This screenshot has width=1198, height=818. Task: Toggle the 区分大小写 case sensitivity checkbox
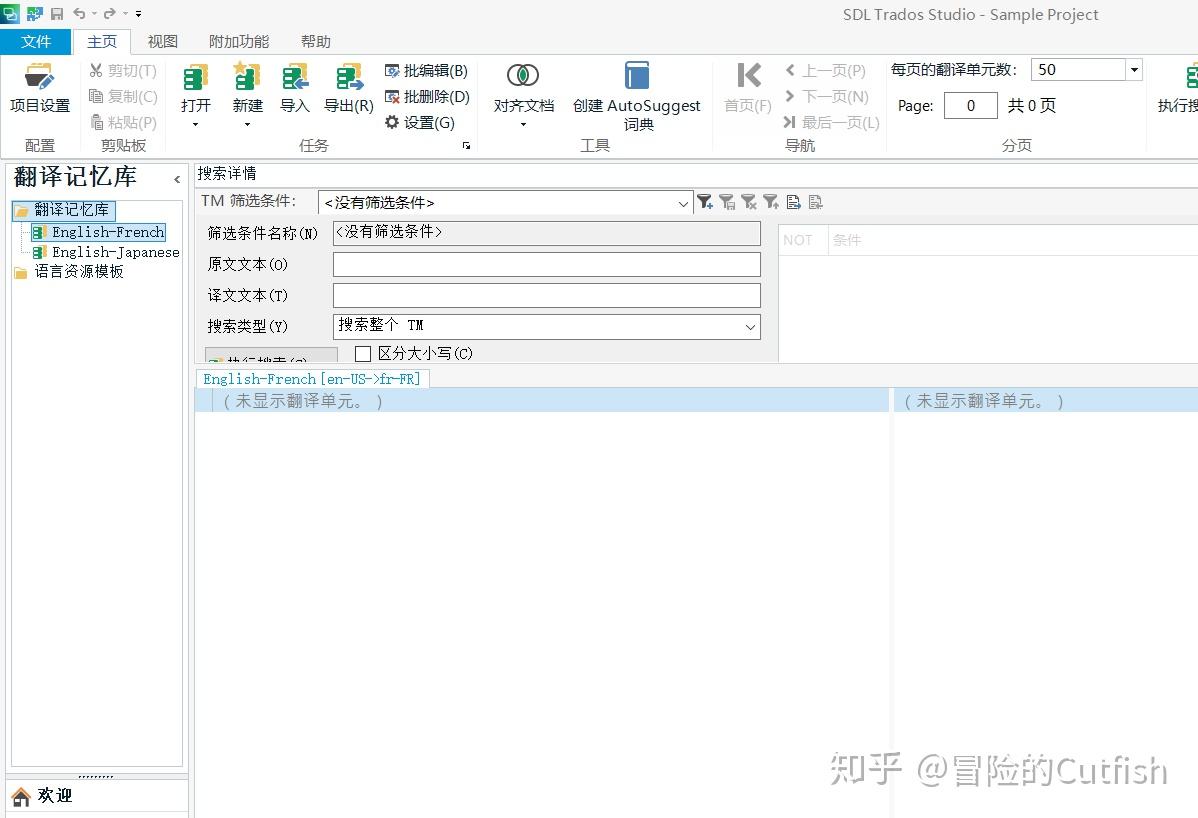pyautogui.click(x=363, y=353)
